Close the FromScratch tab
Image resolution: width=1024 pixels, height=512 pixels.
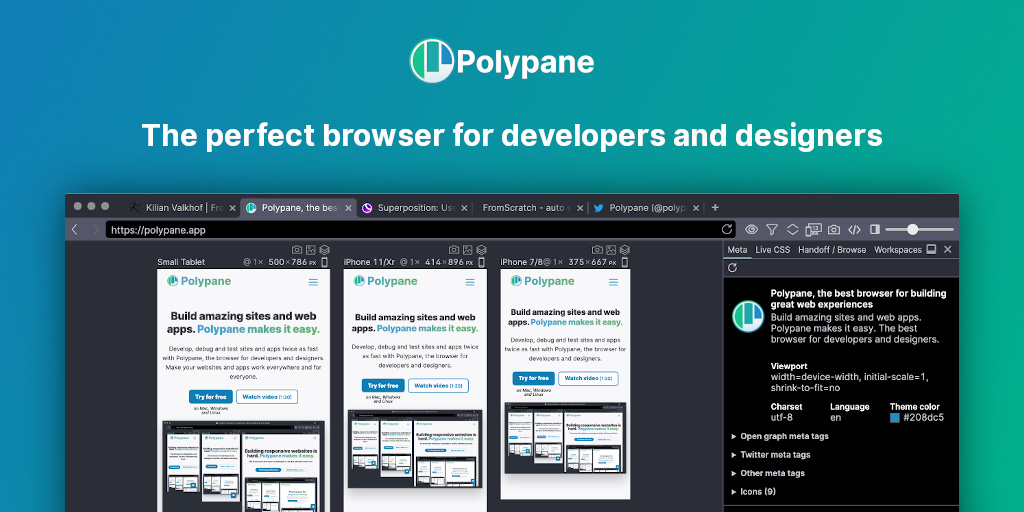tap(581, 208)
